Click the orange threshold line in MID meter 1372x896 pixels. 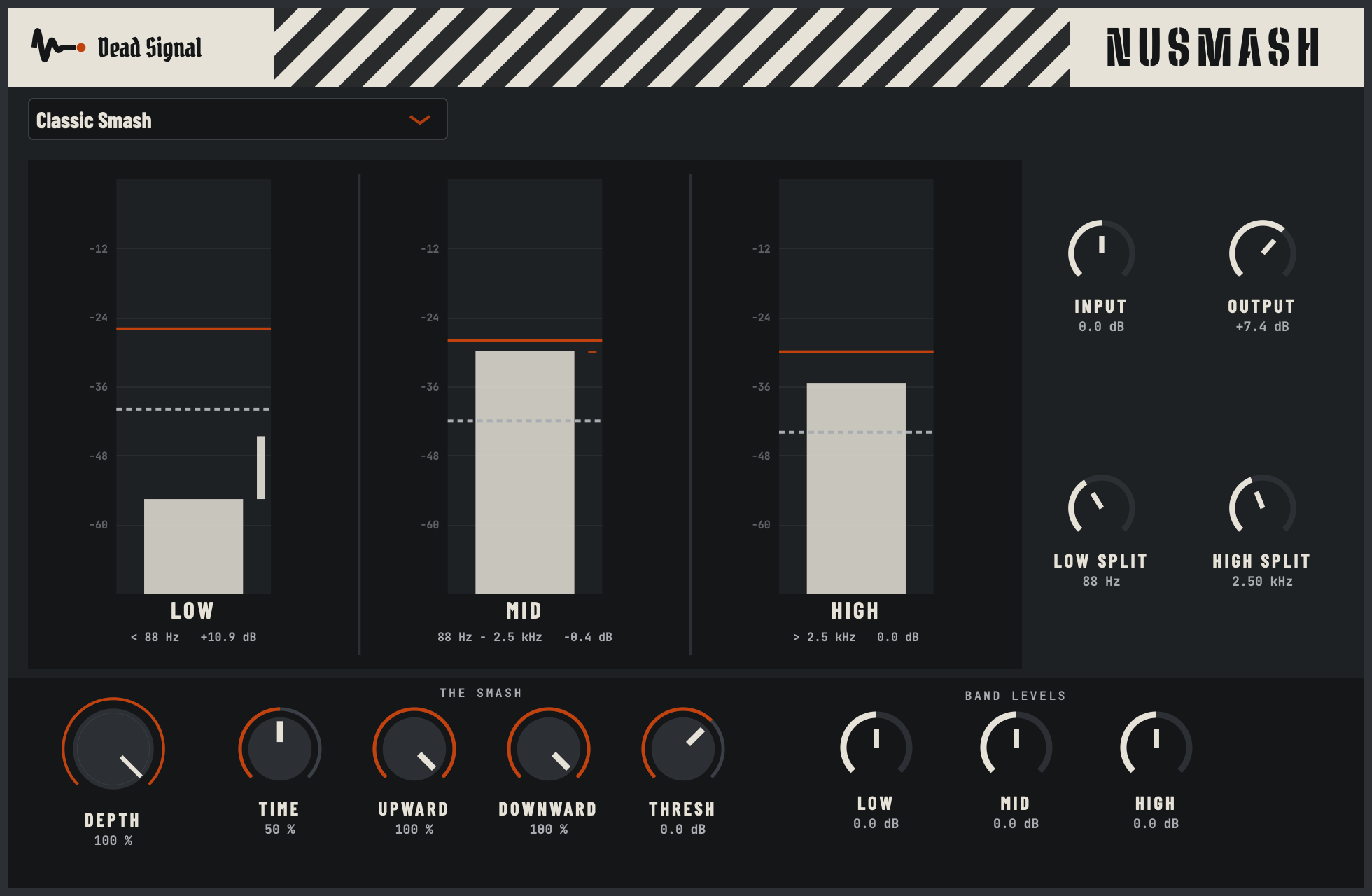pos(524,340)
